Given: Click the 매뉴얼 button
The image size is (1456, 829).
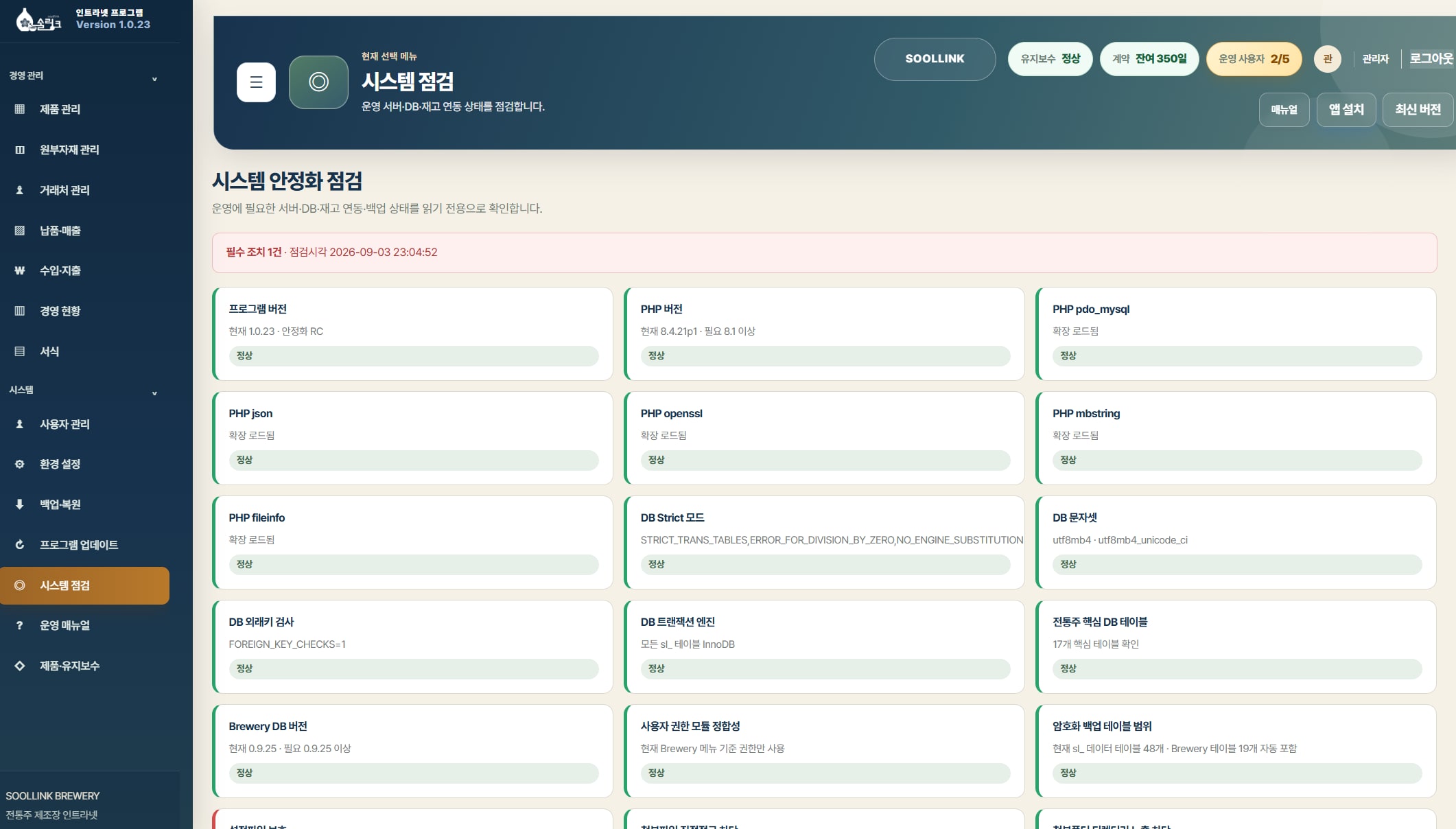Looking at the screenshot, I should point(1284,110).
